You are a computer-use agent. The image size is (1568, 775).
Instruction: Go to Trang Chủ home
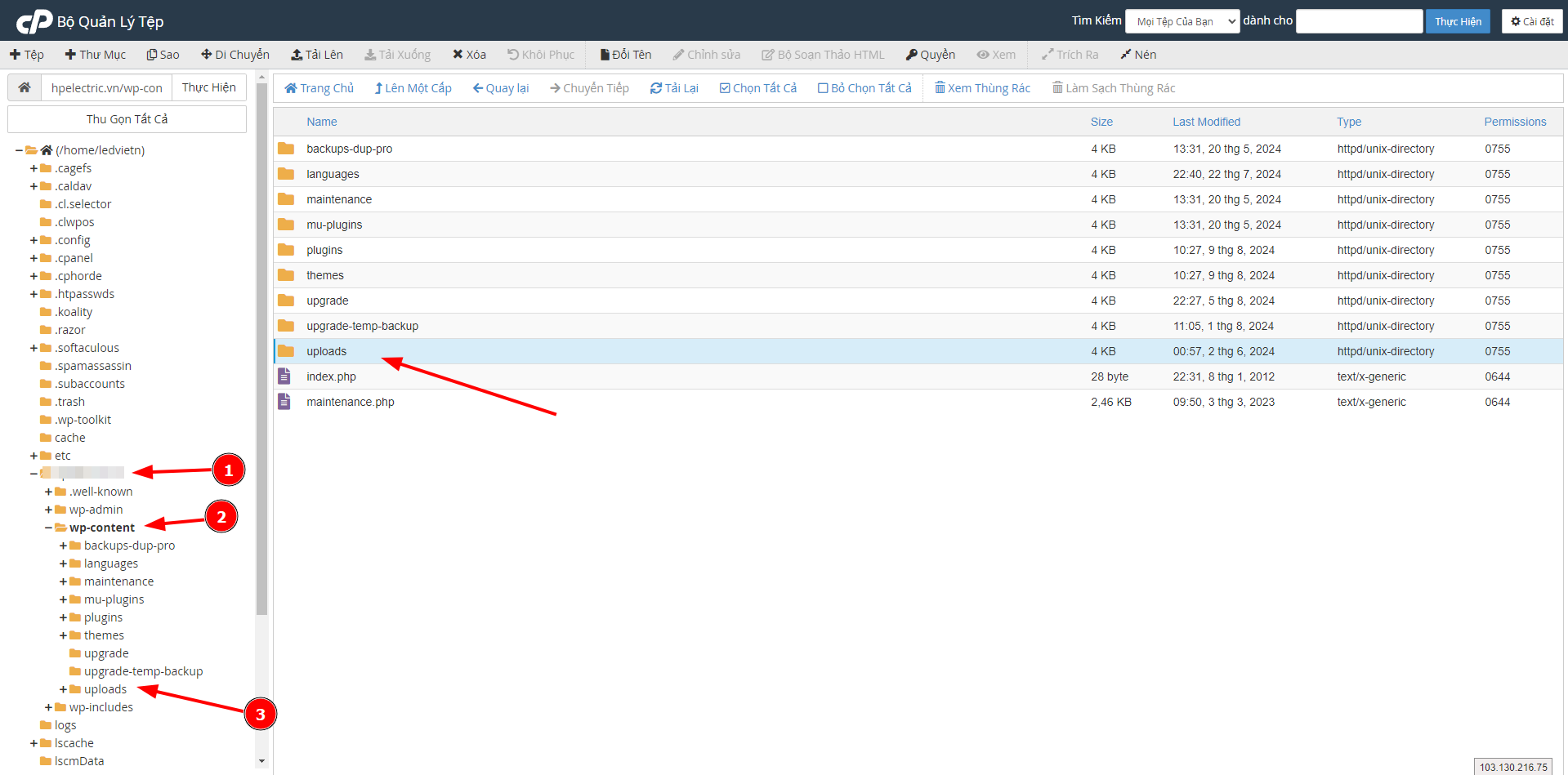tap(319, 88)
